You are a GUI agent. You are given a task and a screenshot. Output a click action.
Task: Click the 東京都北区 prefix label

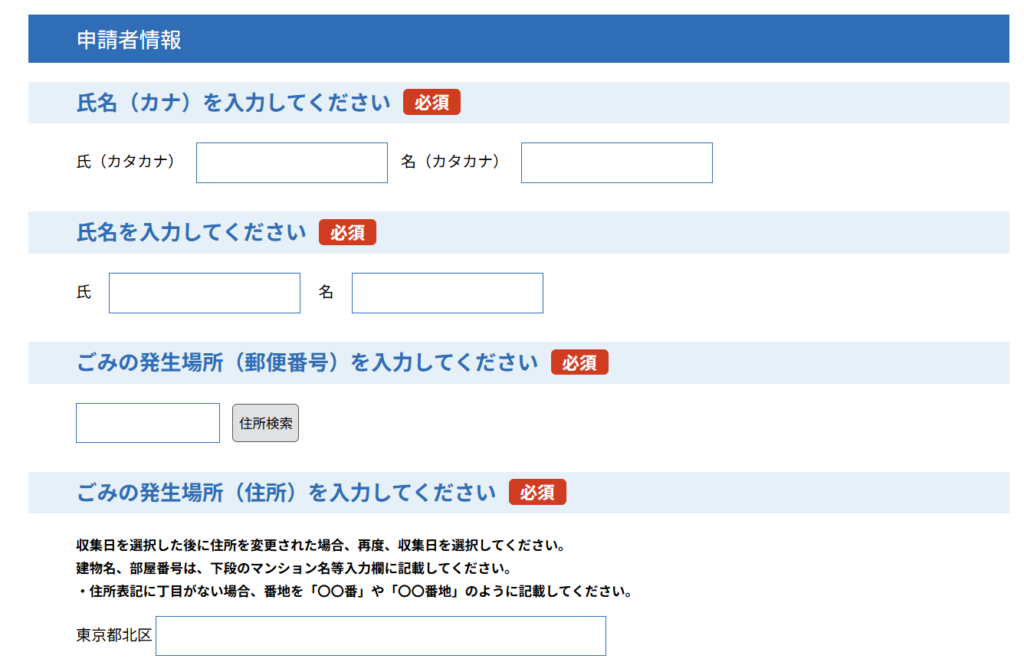click(114, 636)
